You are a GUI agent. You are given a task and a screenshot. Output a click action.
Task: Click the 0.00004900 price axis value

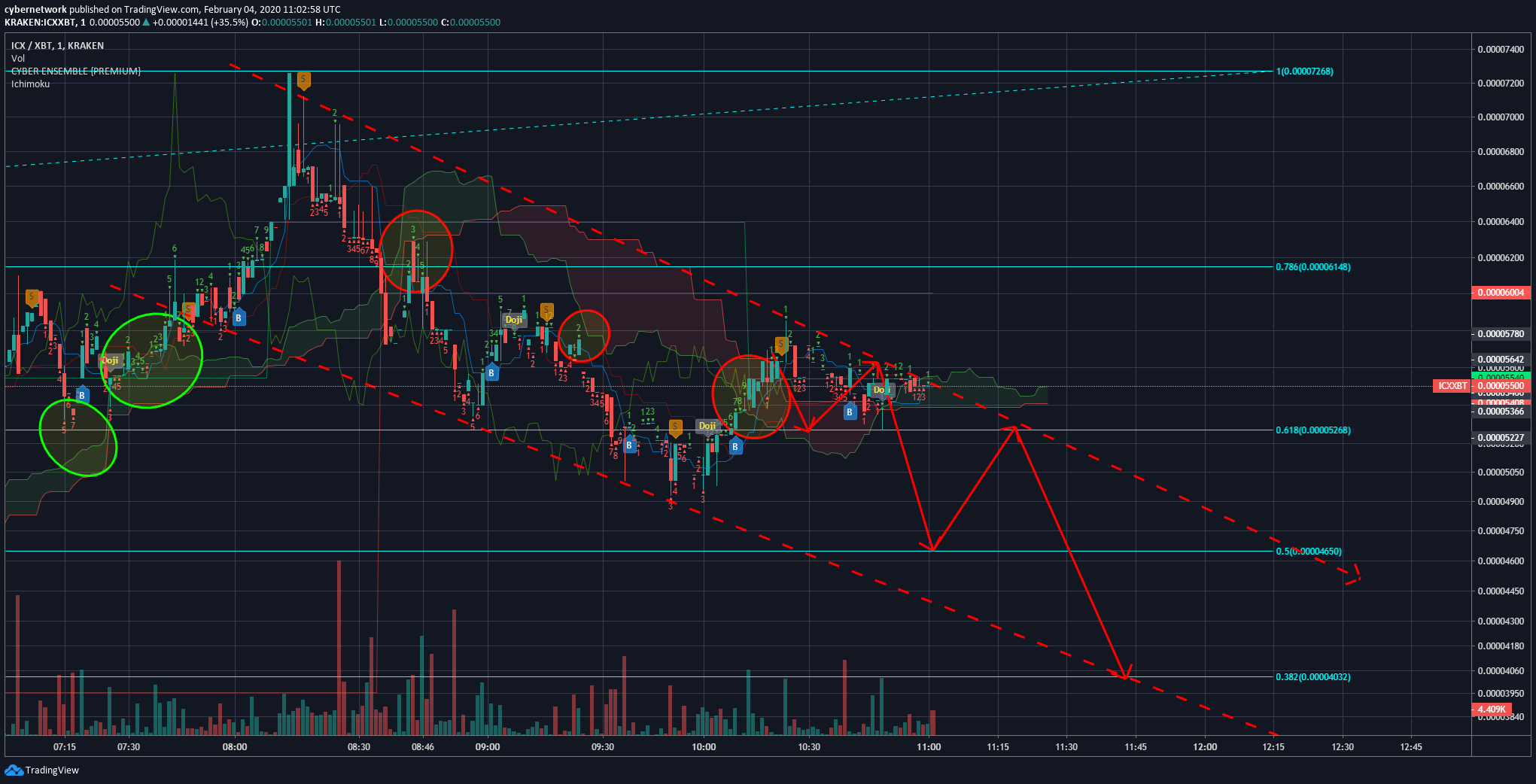tap(1501, 501)
